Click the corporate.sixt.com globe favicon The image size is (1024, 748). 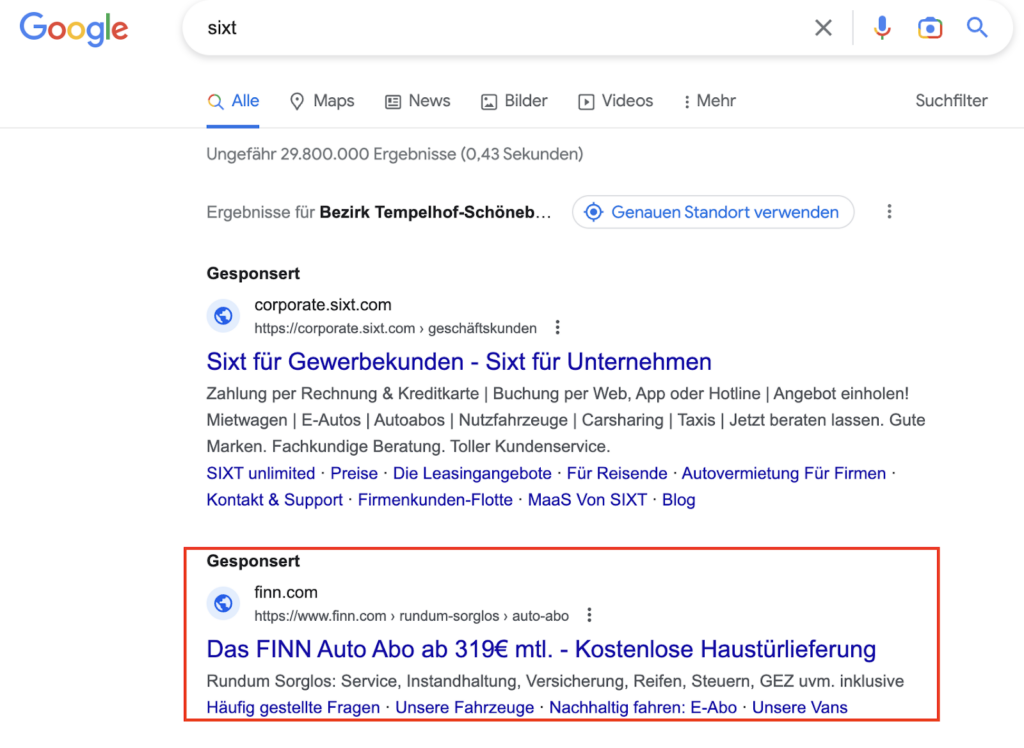coord(223,316)
